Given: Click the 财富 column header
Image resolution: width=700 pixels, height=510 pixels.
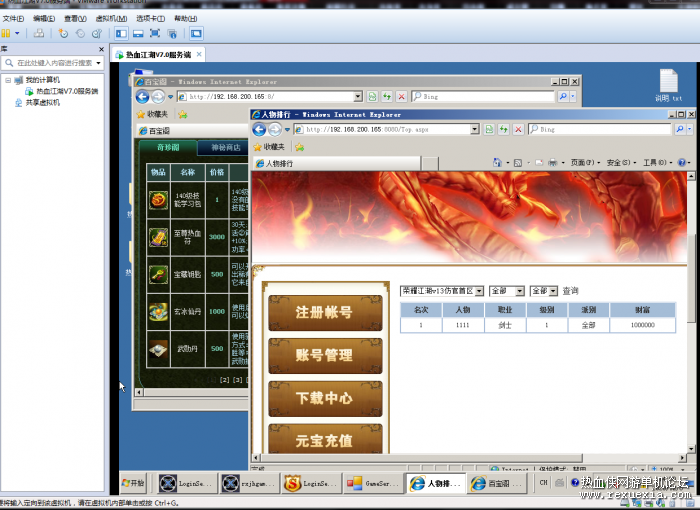Looking at the screenshot, I should point(642,310).
